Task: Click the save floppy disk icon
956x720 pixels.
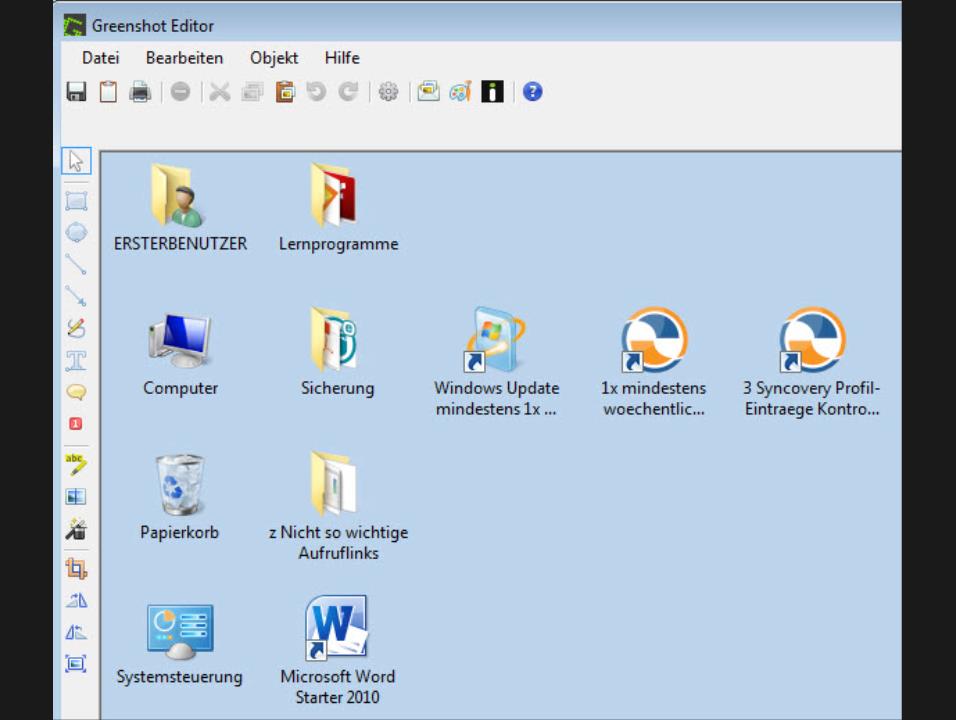Action: (x=76, y=92)
